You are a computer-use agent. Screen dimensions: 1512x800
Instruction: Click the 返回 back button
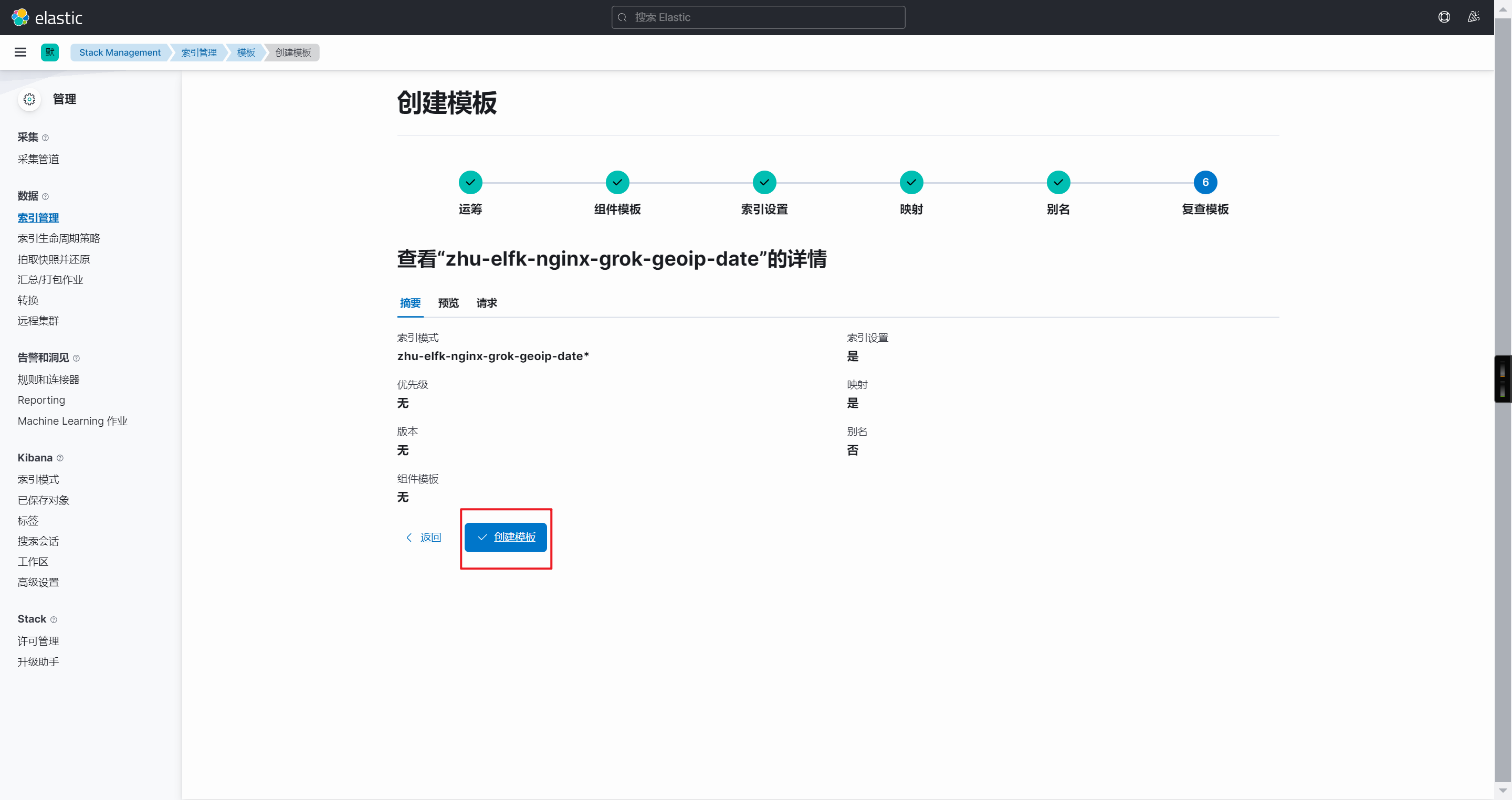pyautogui.click(x=423, y=538)
